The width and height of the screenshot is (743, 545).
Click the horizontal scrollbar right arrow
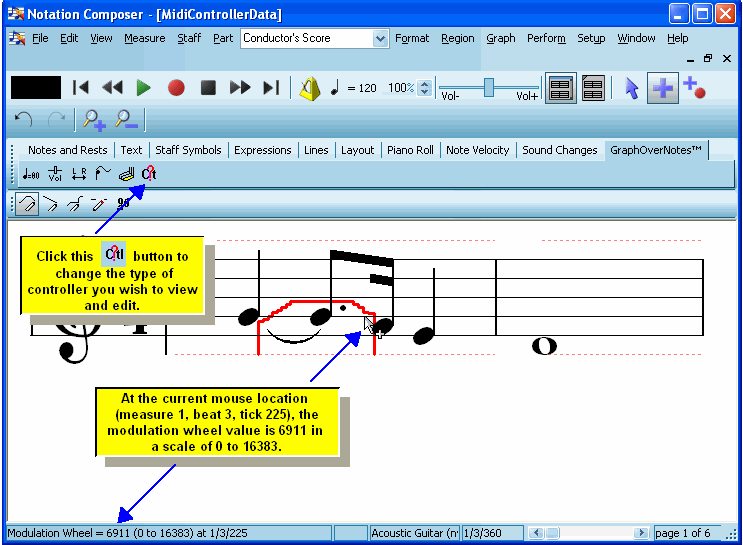tap(641, 533)
